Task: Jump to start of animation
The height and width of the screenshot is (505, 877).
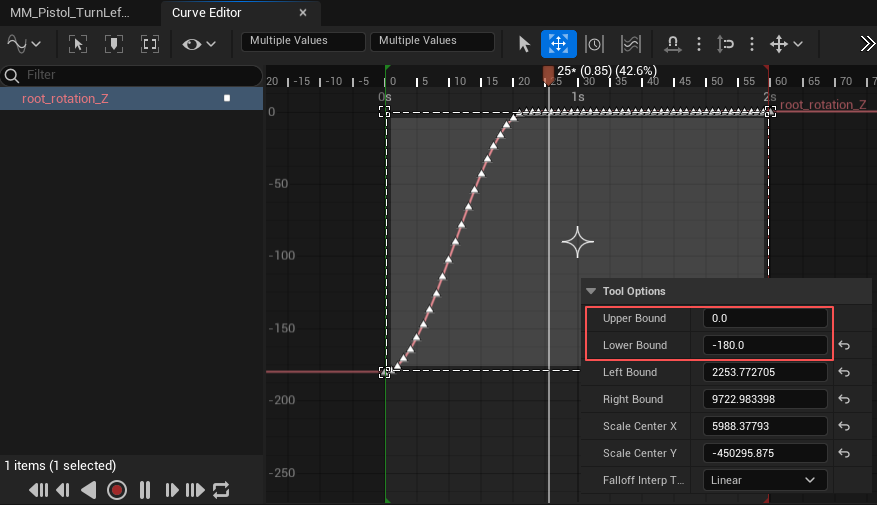Action: (39, 490)
